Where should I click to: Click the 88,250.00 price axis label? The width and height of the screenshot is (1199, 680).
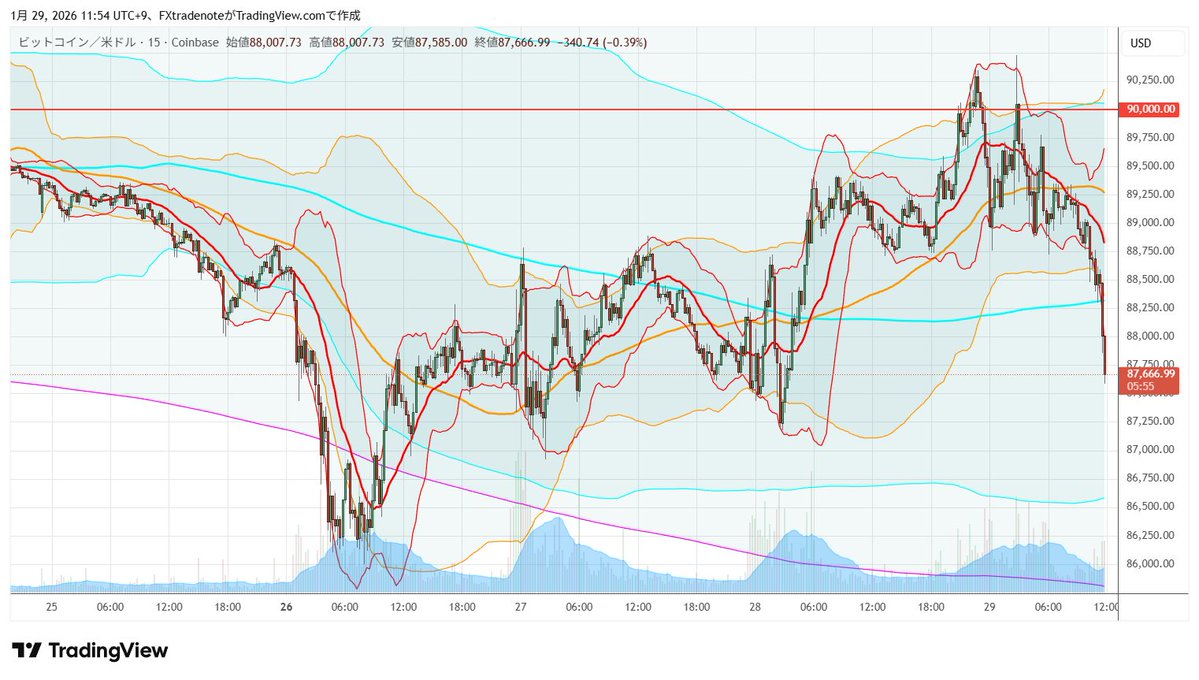coord(1150,307)
